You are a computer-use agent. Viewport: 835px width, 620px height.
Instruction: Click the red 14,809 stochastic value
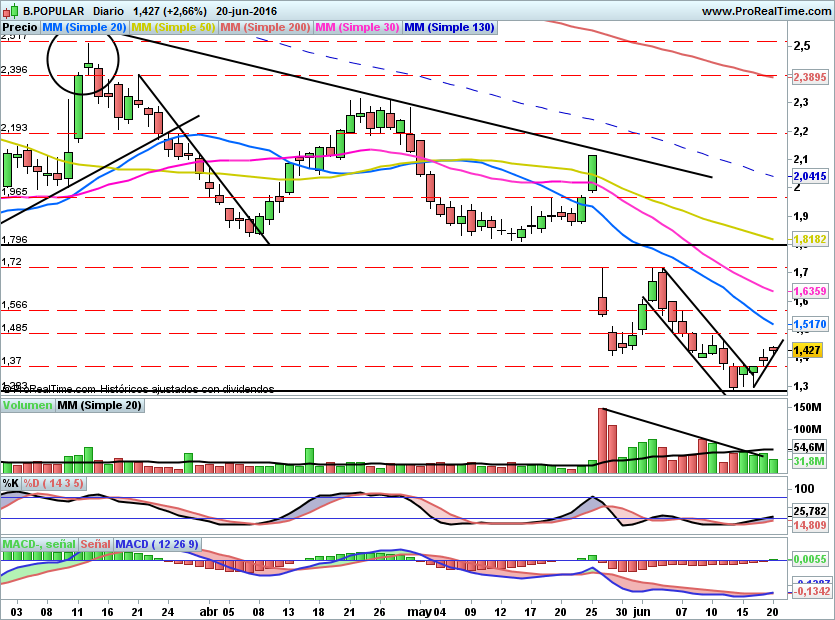[x=810, y=526]
